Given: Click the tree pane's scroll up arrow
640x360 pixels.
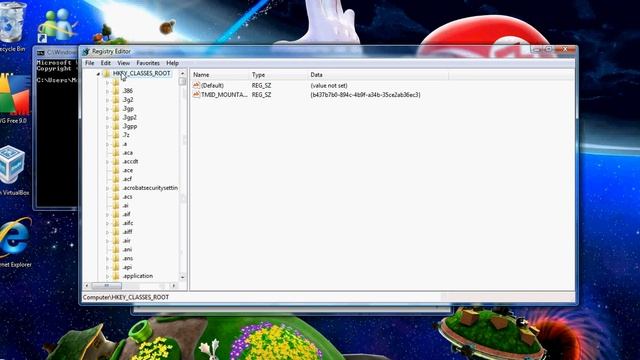Looking at the screenshot, I should point(182,73).
